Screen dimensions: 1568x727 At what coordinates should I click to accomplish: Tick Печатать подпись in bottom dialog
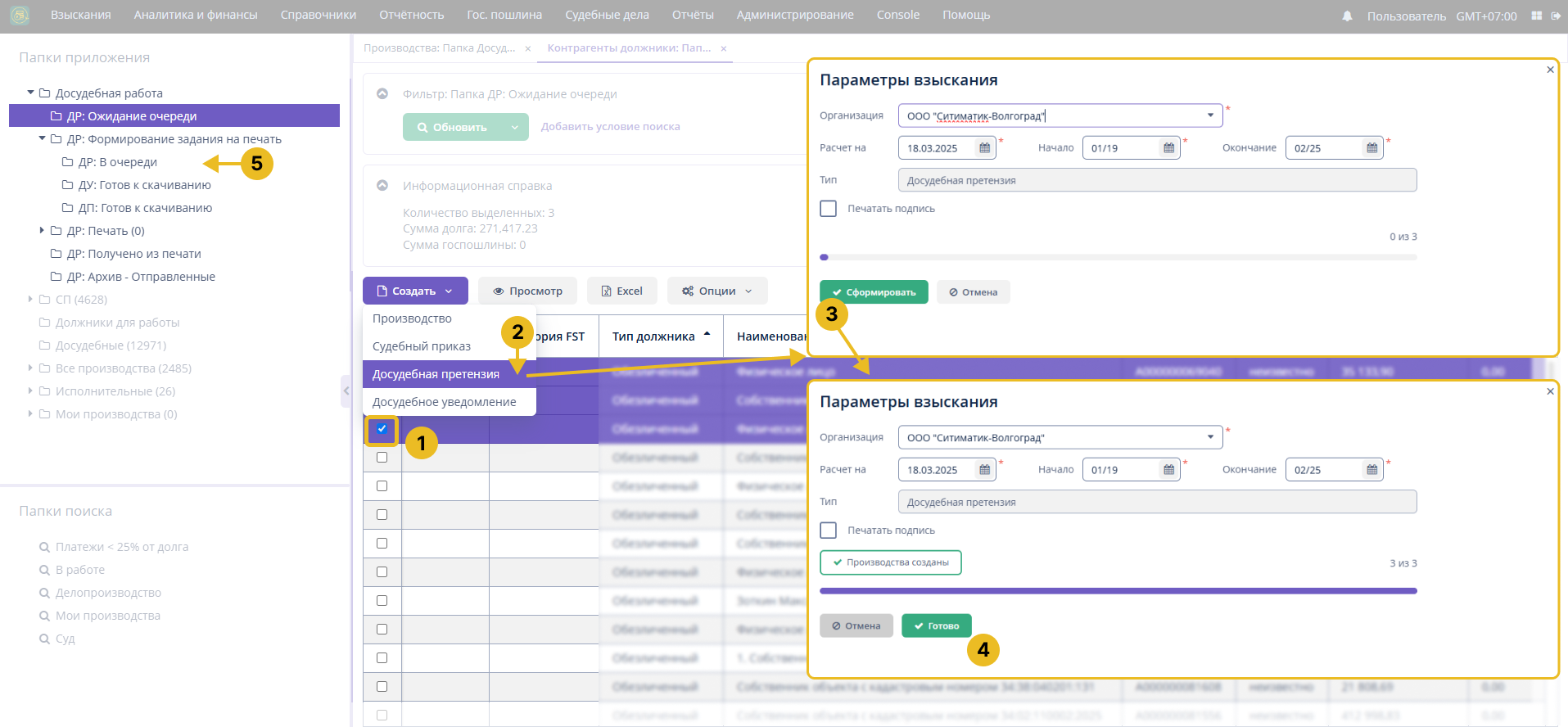(829, 531)
